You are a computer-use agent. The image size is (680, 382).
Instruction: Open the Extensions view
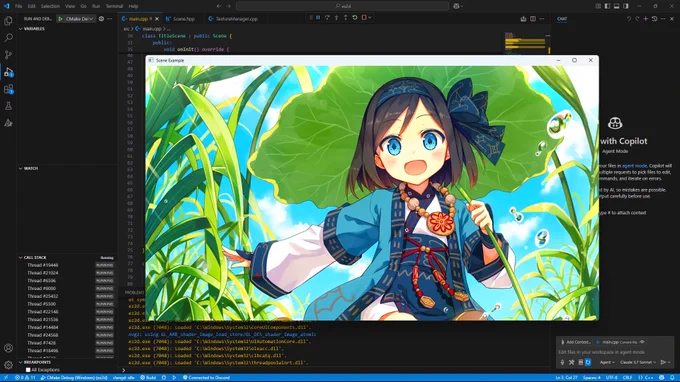point(8,89)
